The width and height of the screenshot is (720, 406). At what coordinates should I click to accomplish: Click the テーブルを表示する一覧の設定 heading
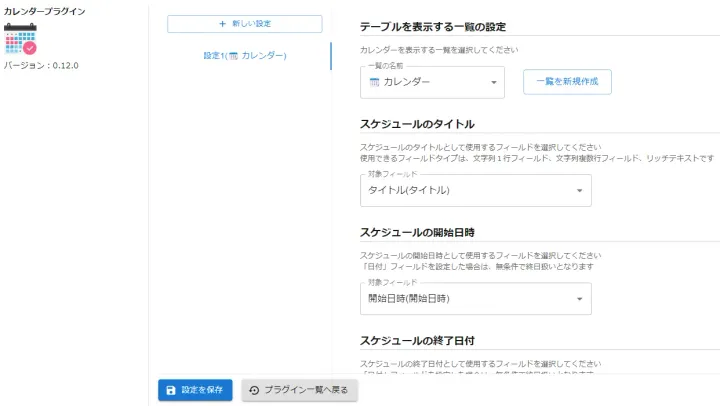pyautogui.click(x=433, y=27)
